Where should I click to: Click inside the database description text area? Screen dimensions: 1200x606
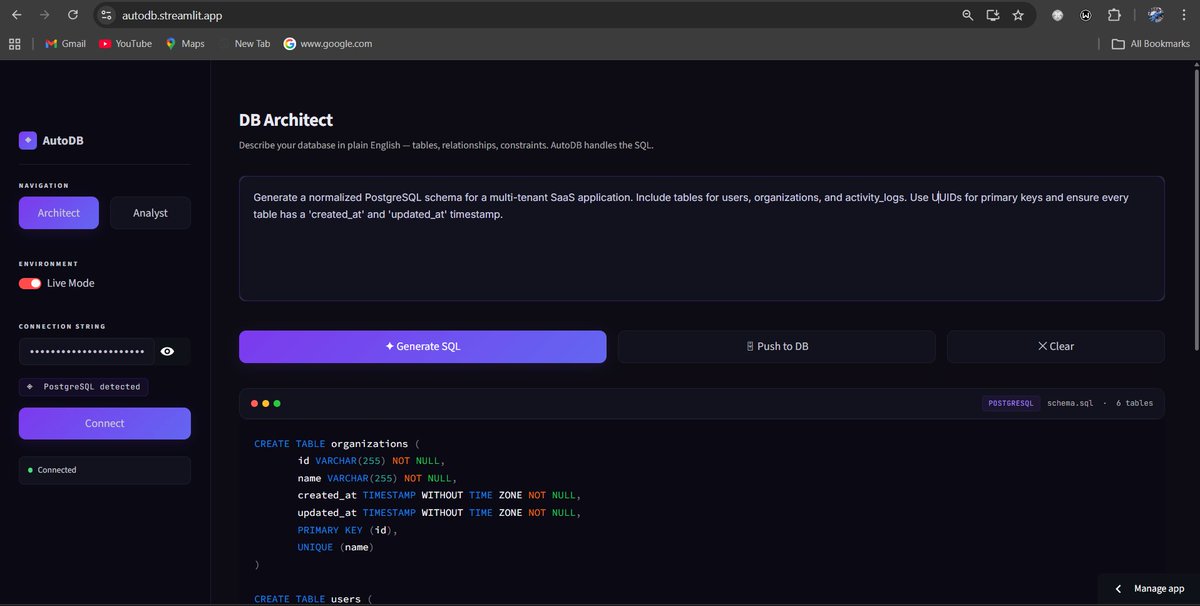701,239
